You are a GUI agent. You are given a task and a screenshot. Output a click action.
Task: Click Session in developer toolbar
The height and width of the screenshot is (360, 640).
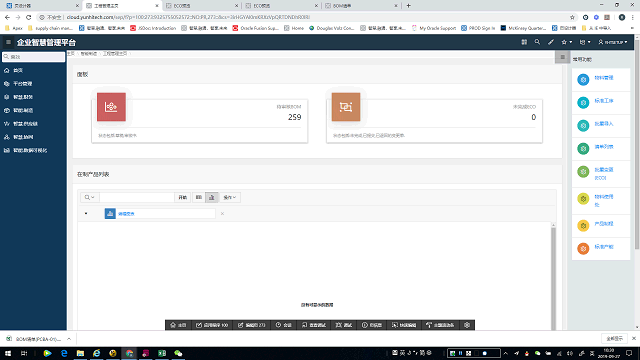click(x=284, y=325)
